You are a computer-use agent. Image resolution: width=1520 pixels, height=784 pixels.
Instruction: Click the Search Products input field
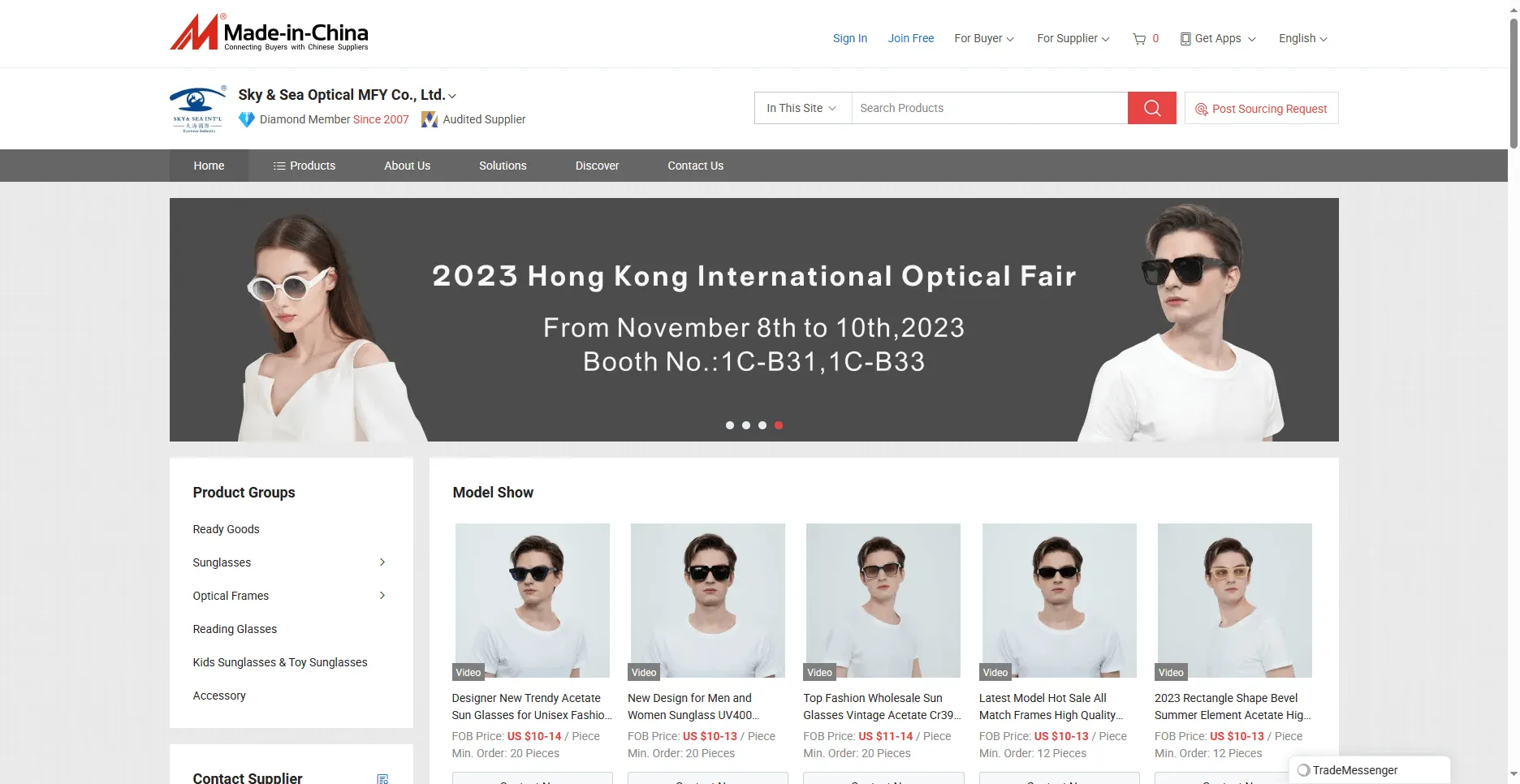click(988, 108)
